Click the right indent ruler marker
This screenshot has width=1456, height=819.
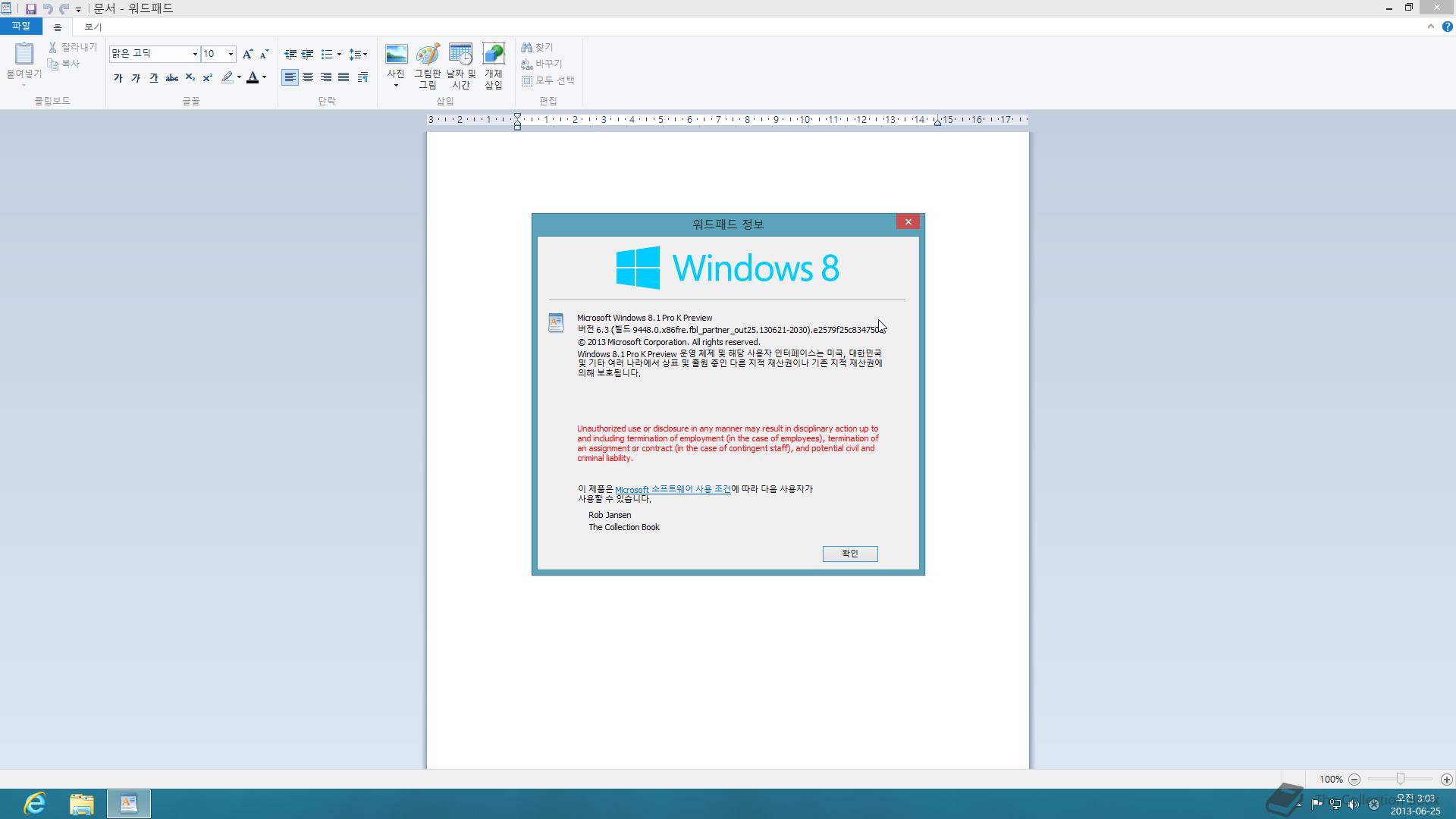pos(937,121)
